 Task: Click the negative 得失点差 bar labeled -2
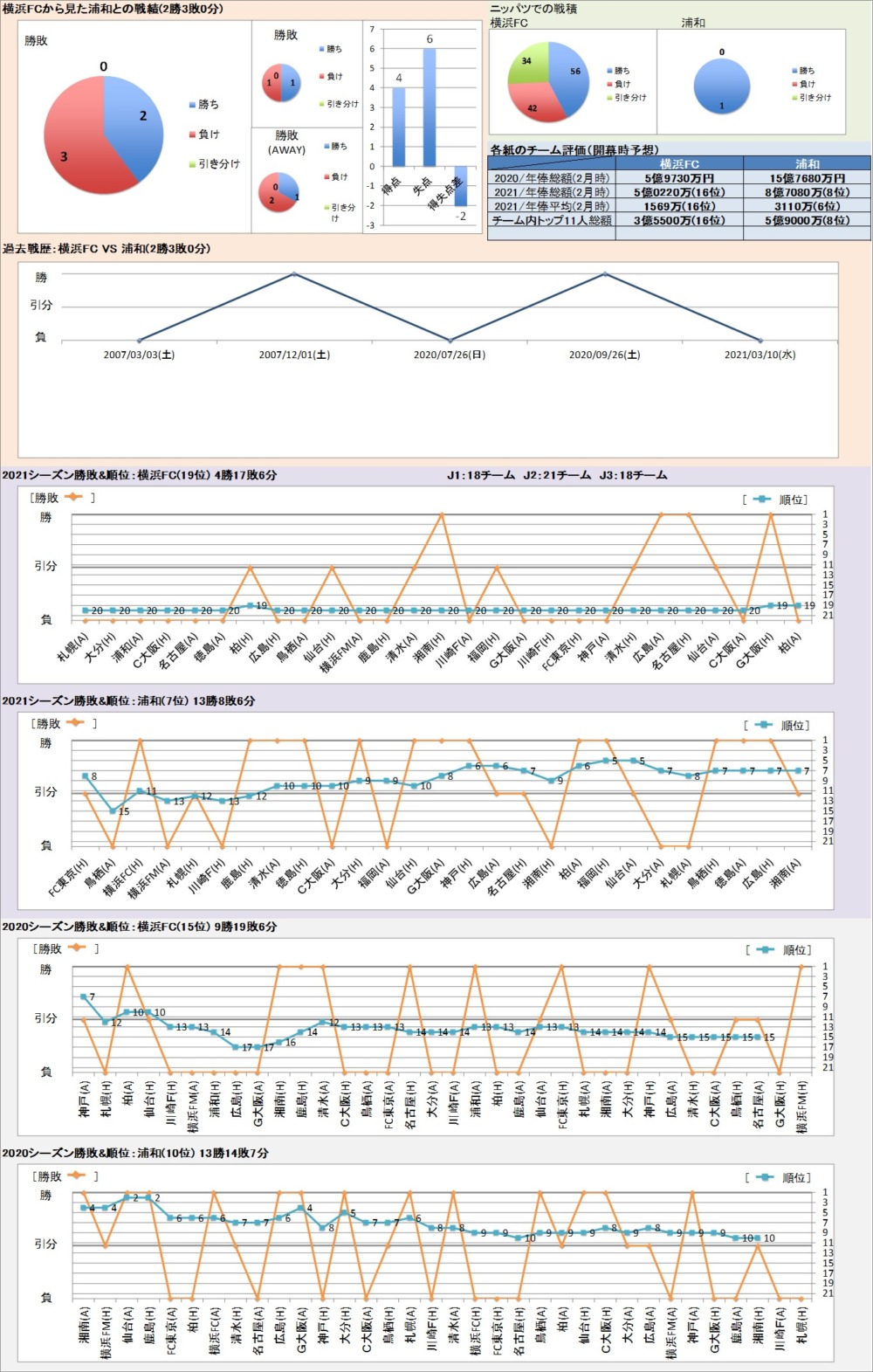pyautogui.click(x=461, y=186)
